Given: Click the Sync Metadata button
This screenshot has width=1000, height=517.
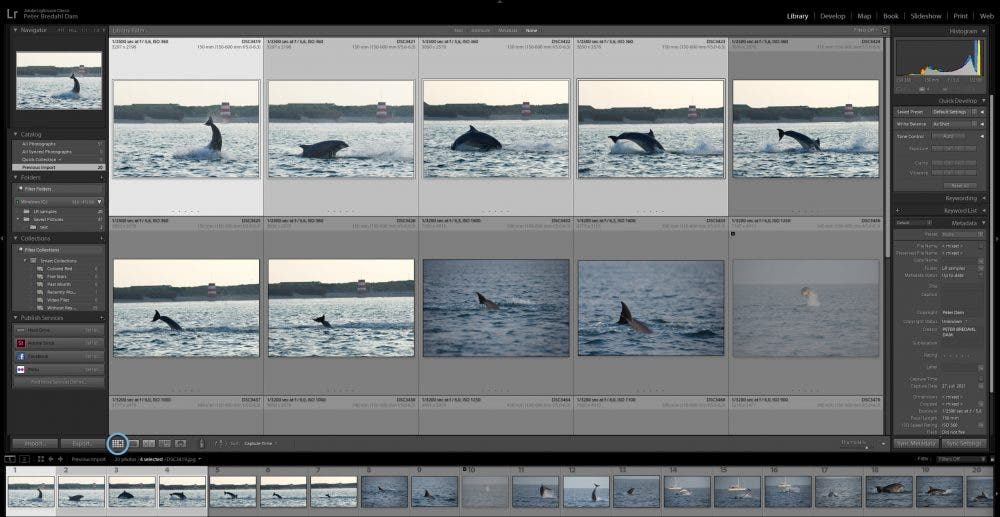Looking at the screenshot, I should (916, 443).
